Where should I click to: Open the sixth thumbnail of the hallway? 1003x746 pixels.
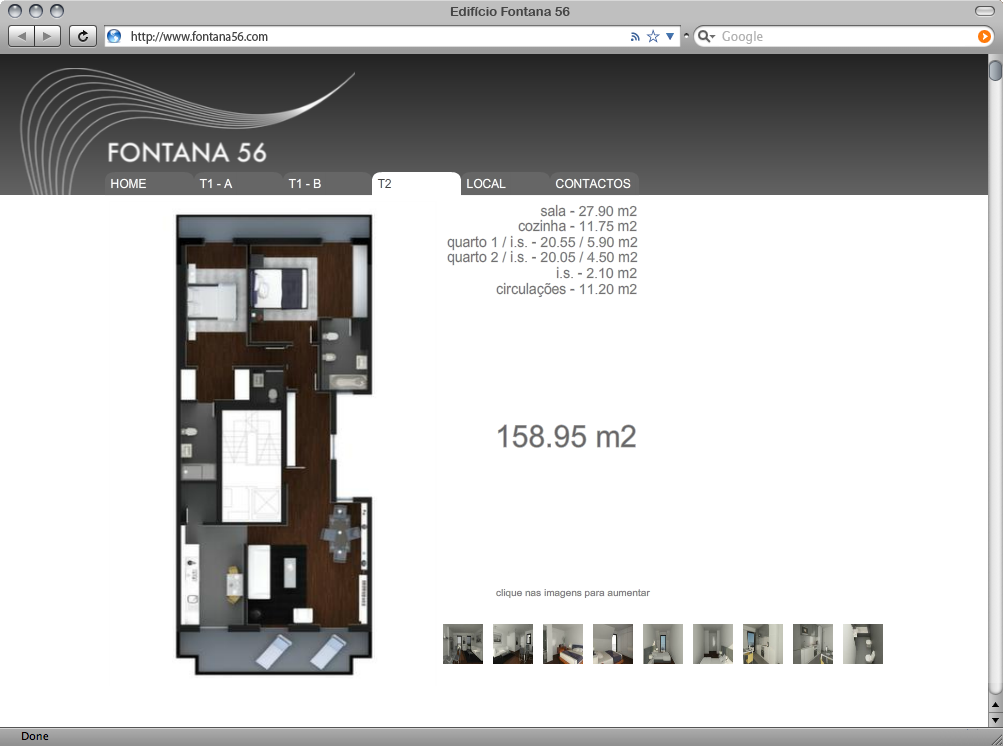pos(713,644)
